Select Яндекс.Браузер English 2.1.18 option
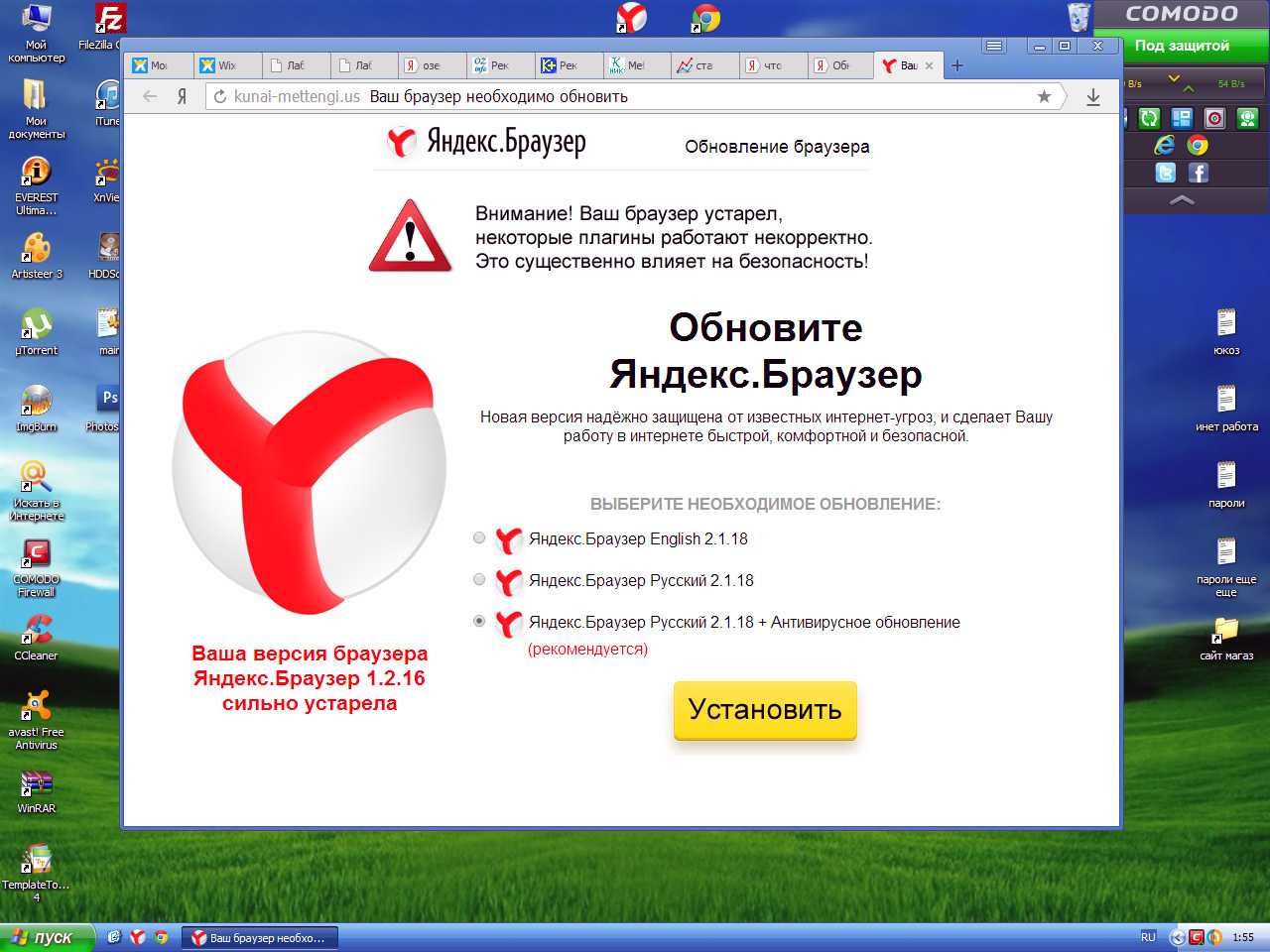 click(479, 538)
